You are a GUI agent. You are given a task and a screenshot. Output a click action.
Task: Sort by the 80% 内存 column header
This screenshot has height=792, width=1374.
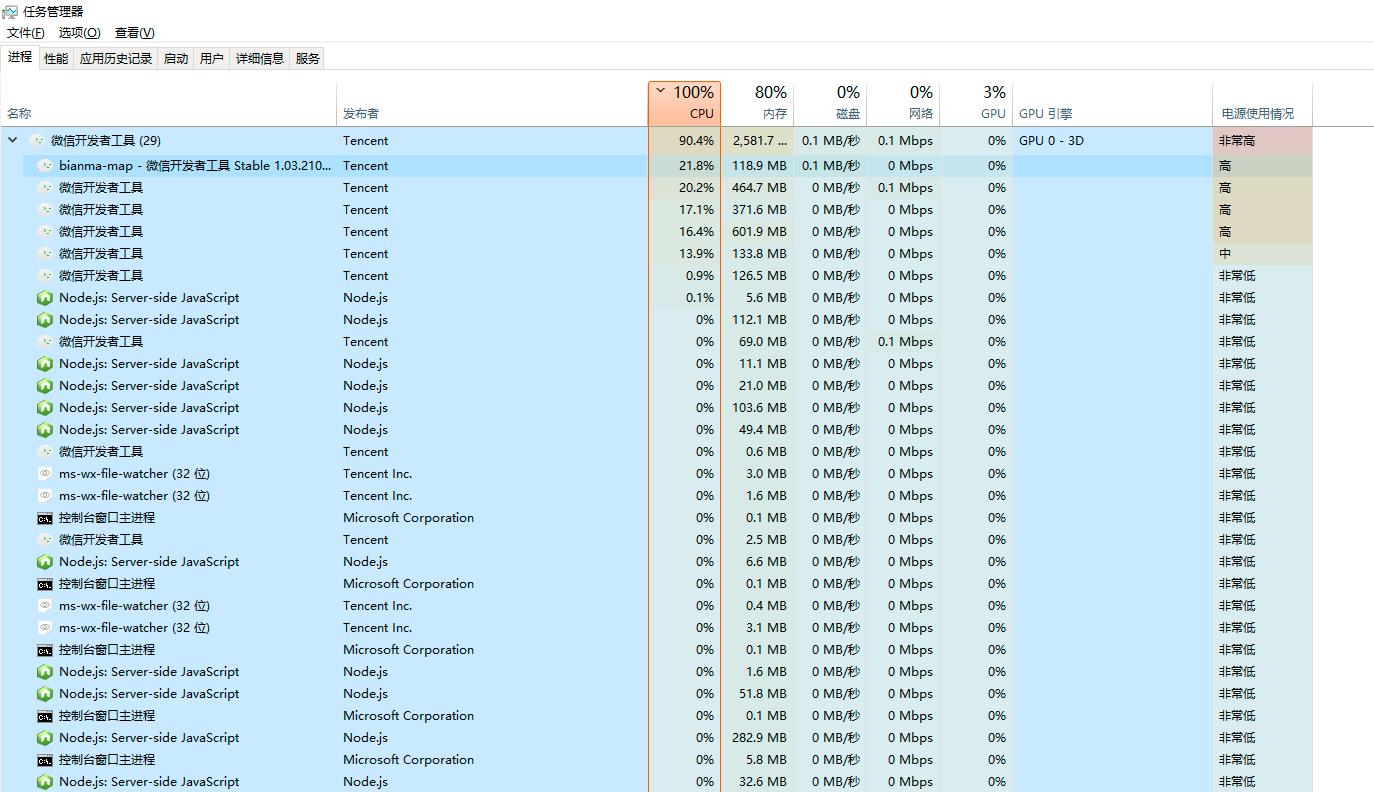pyautogui.click(x=757, y=104)
